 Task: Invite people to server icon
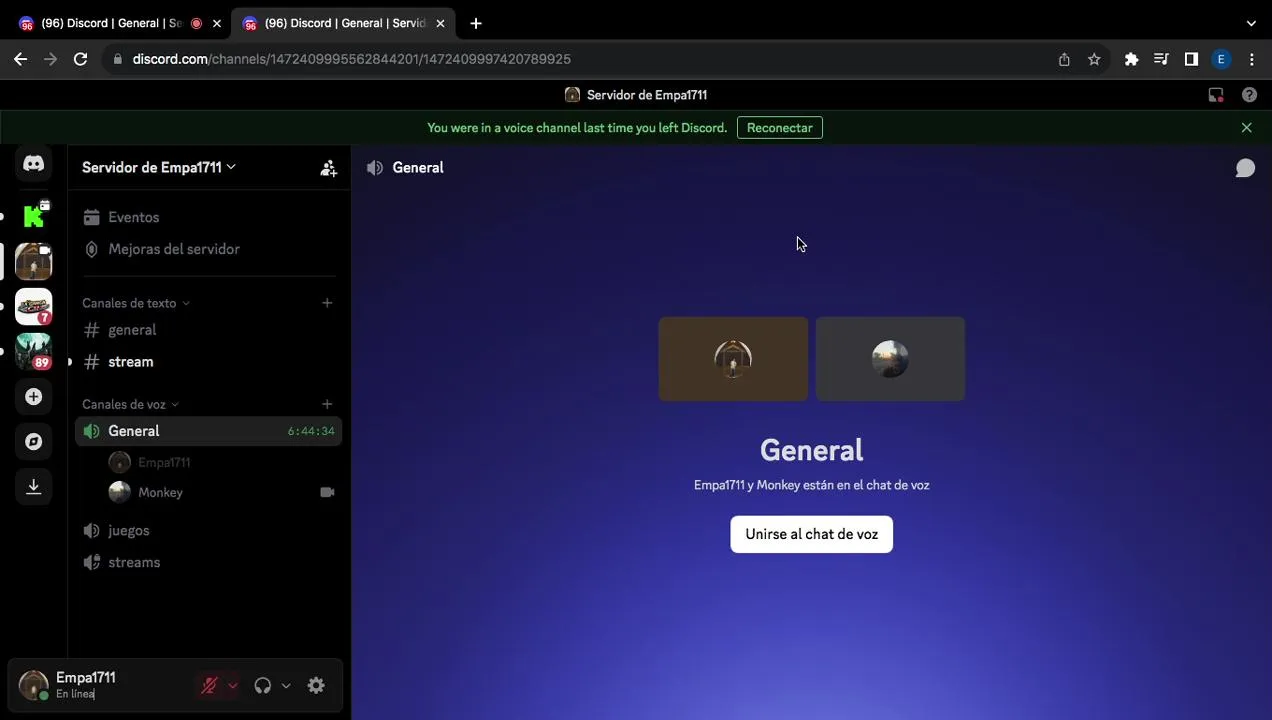[x=328, y=168]
